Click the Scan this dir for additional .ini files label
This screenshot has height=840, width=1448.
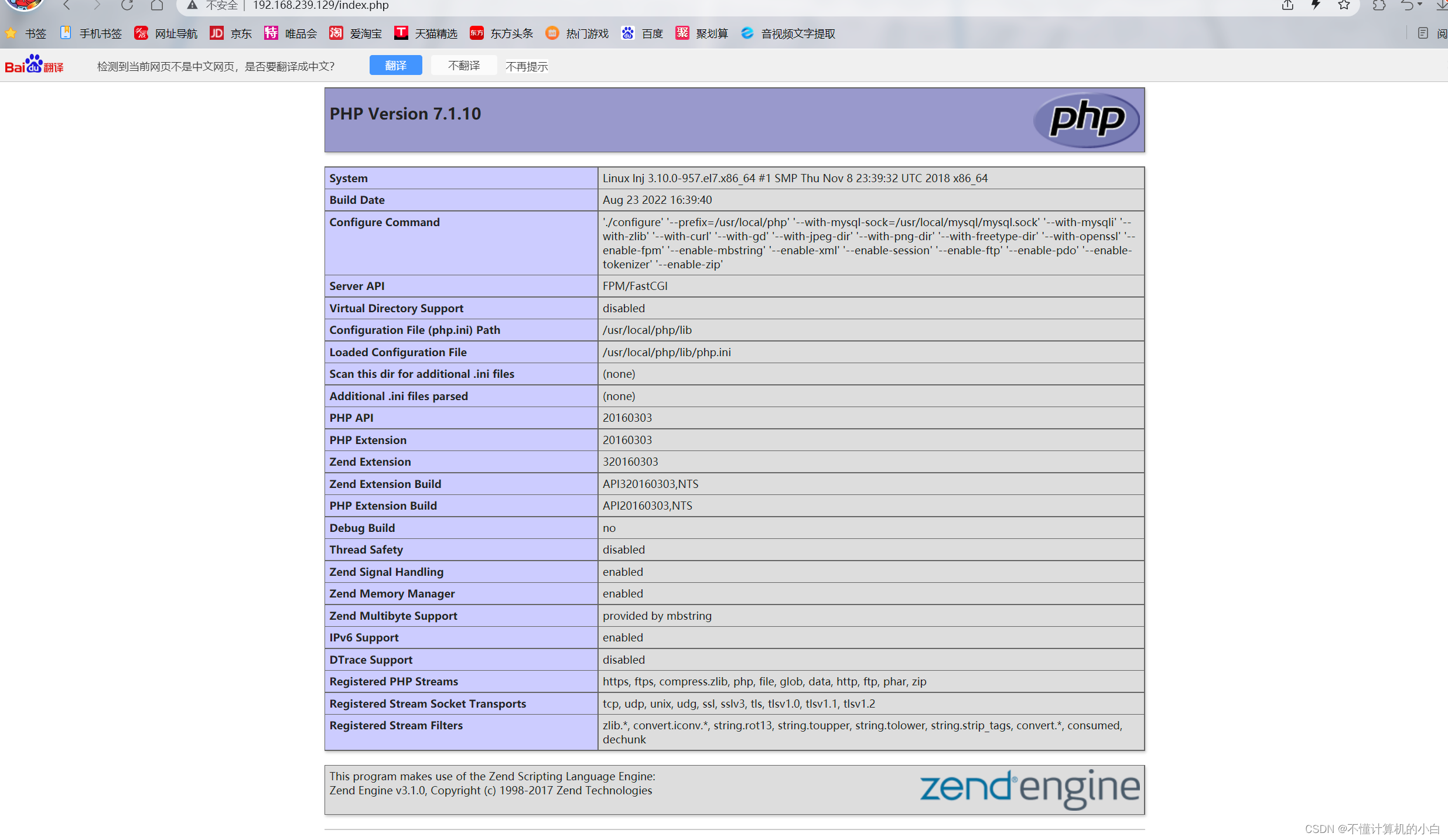tap(422, 374)
